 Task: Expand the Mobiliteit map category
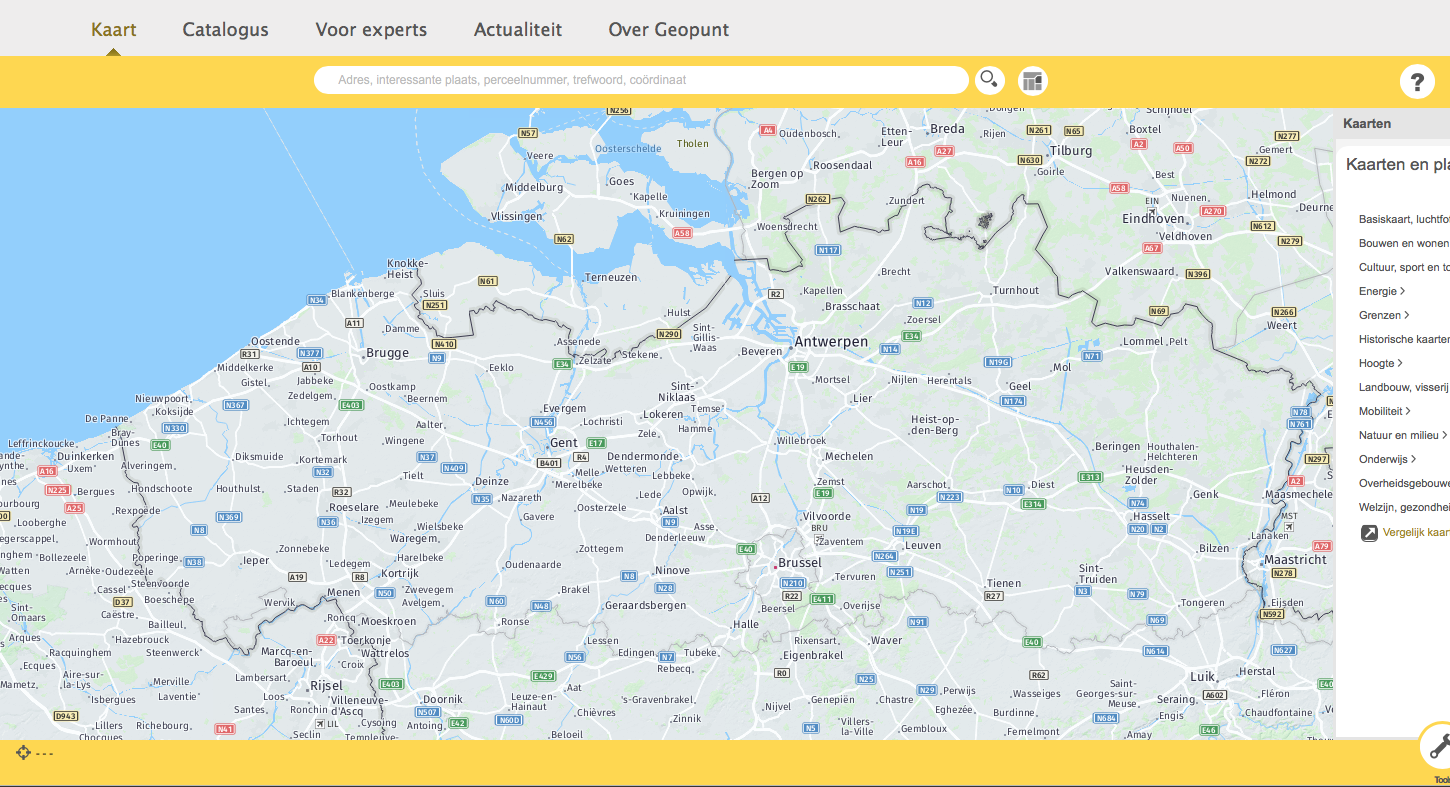coord(1384,411)
